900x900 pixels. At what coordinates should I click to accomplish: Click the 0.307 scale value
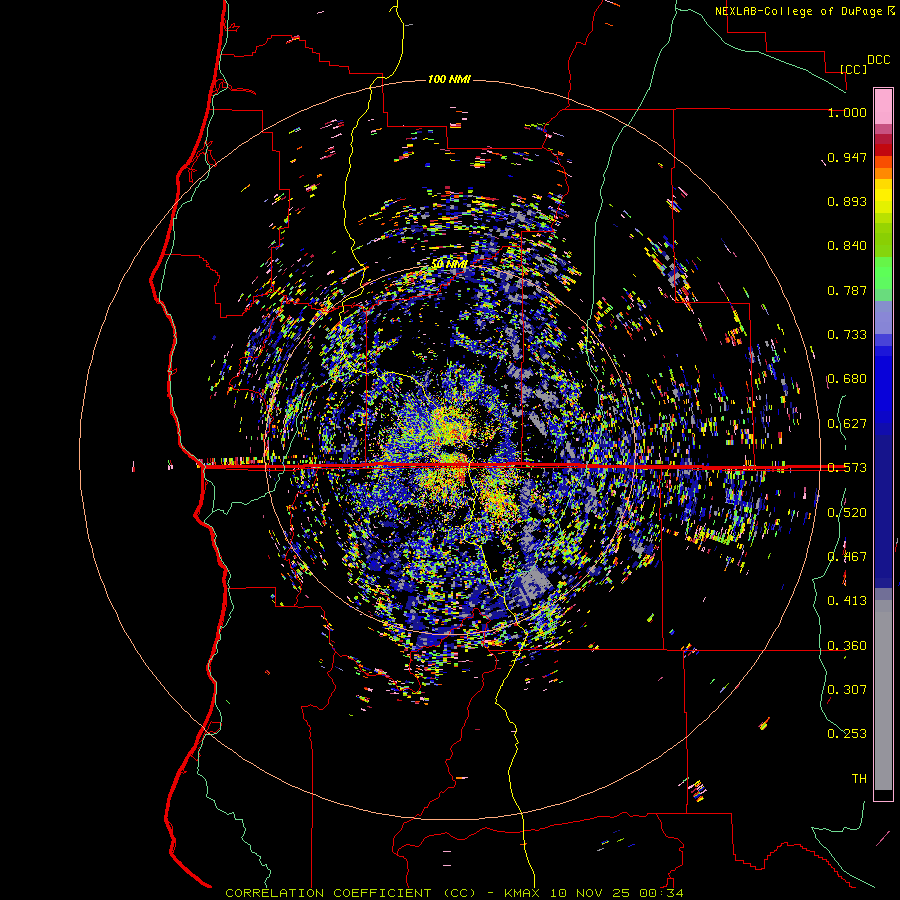847,689
